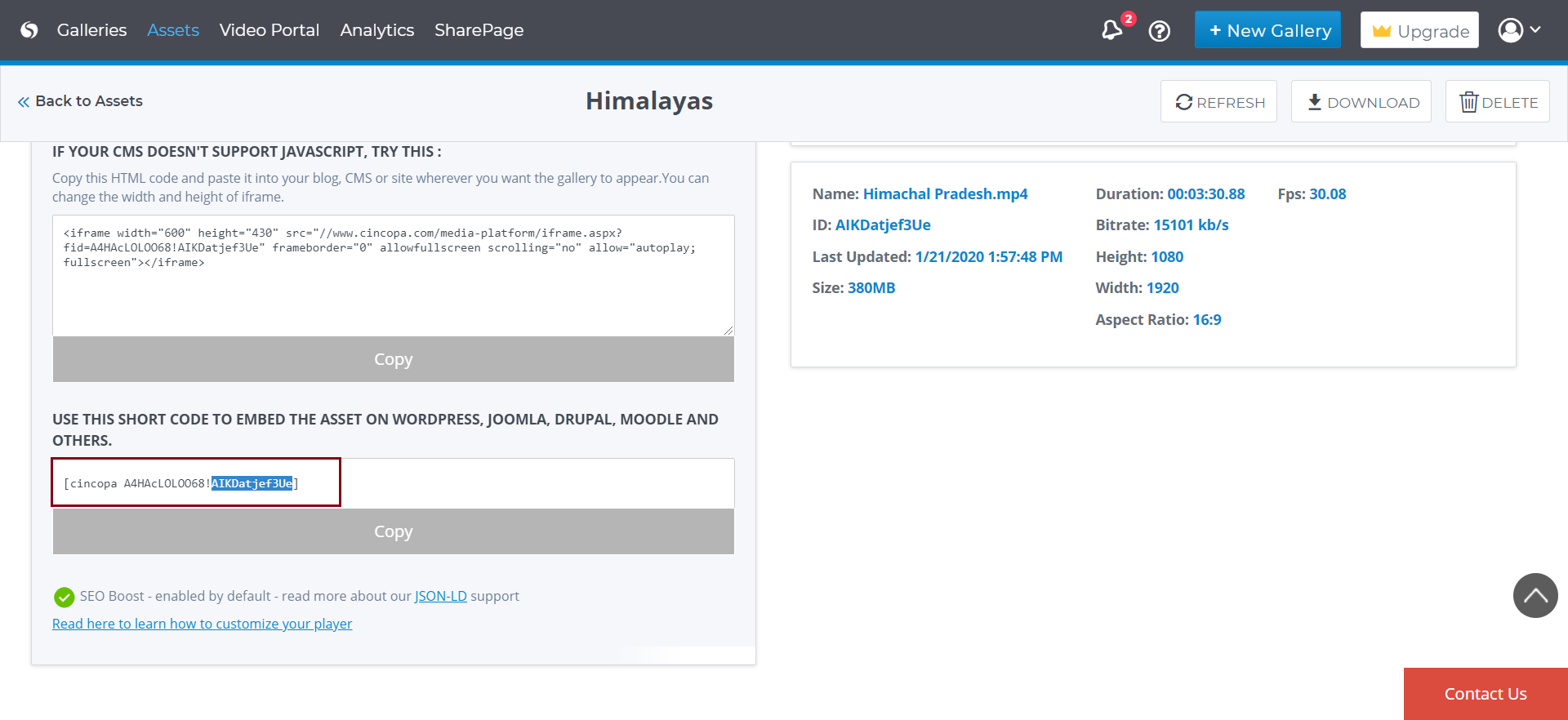Image resolution: width=1568 pixels, height=720 pixels.
Task: Open the JSON-LD support link
Action: point(440,596)
